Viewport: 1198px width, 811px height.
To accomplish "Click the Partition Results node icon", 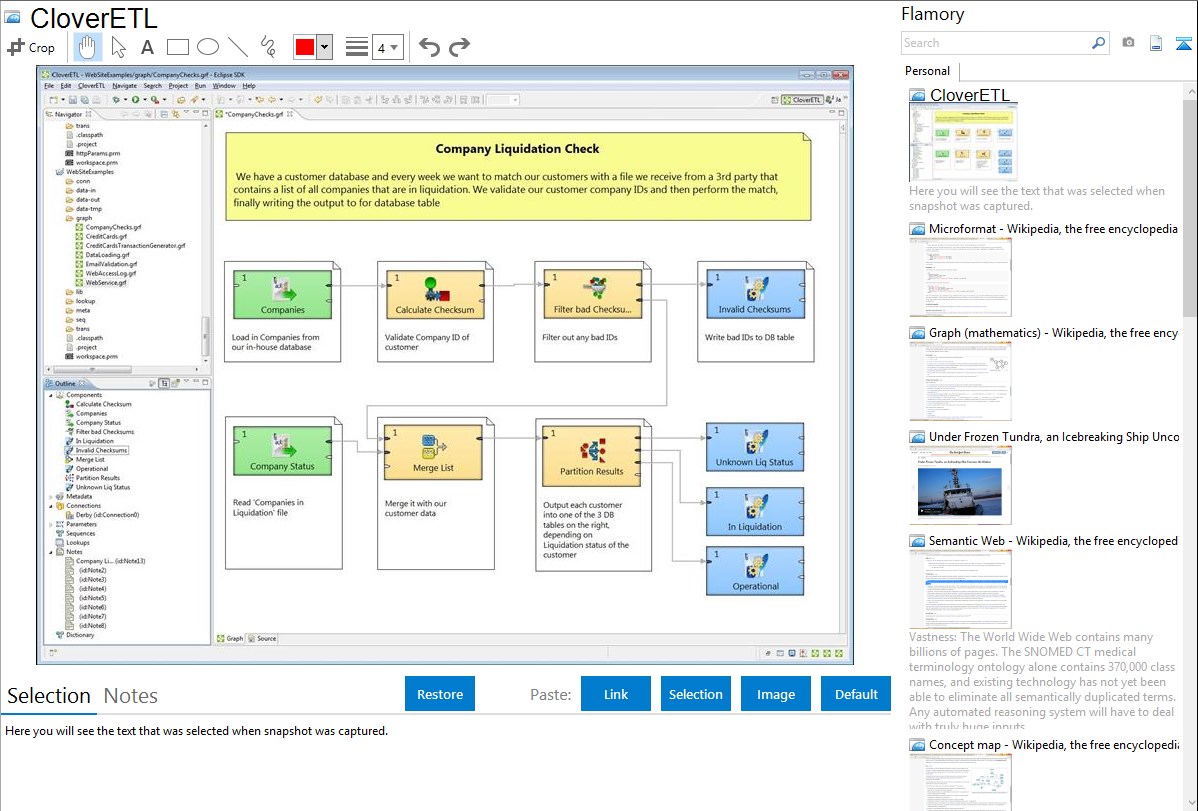I will [593, 451].
